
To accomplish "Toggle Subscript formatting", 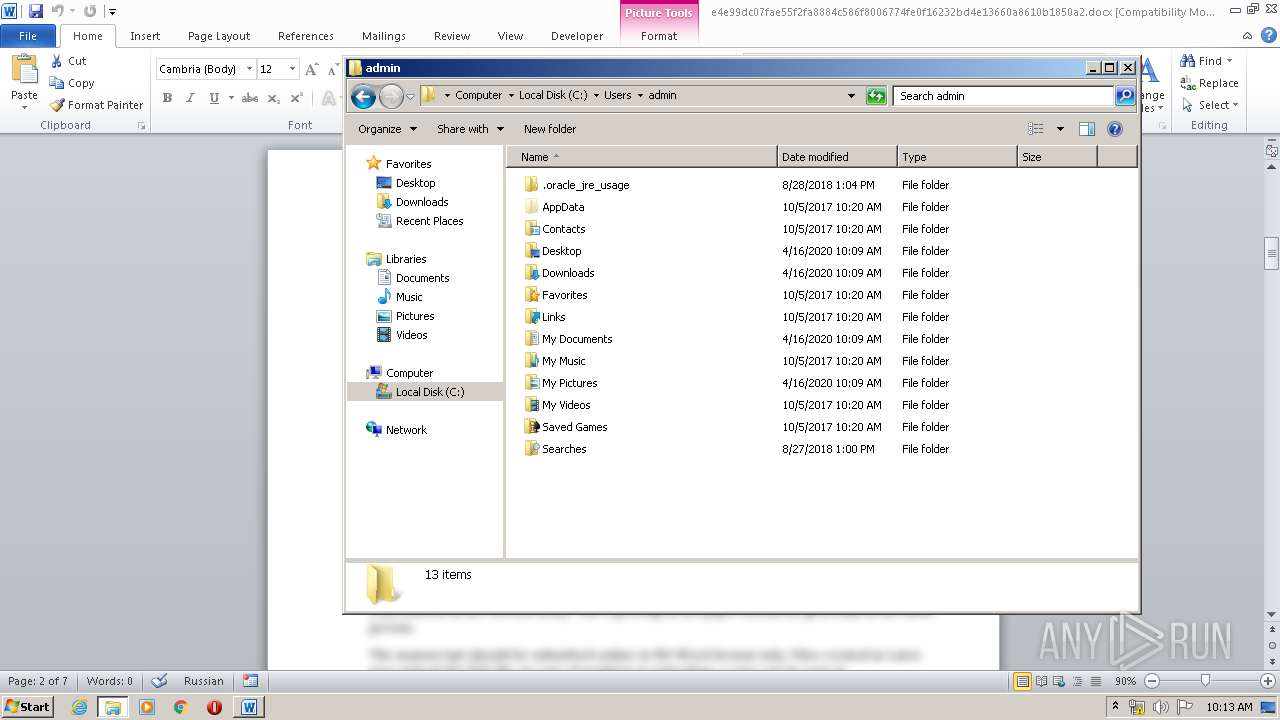I will (x=274, y=98).
